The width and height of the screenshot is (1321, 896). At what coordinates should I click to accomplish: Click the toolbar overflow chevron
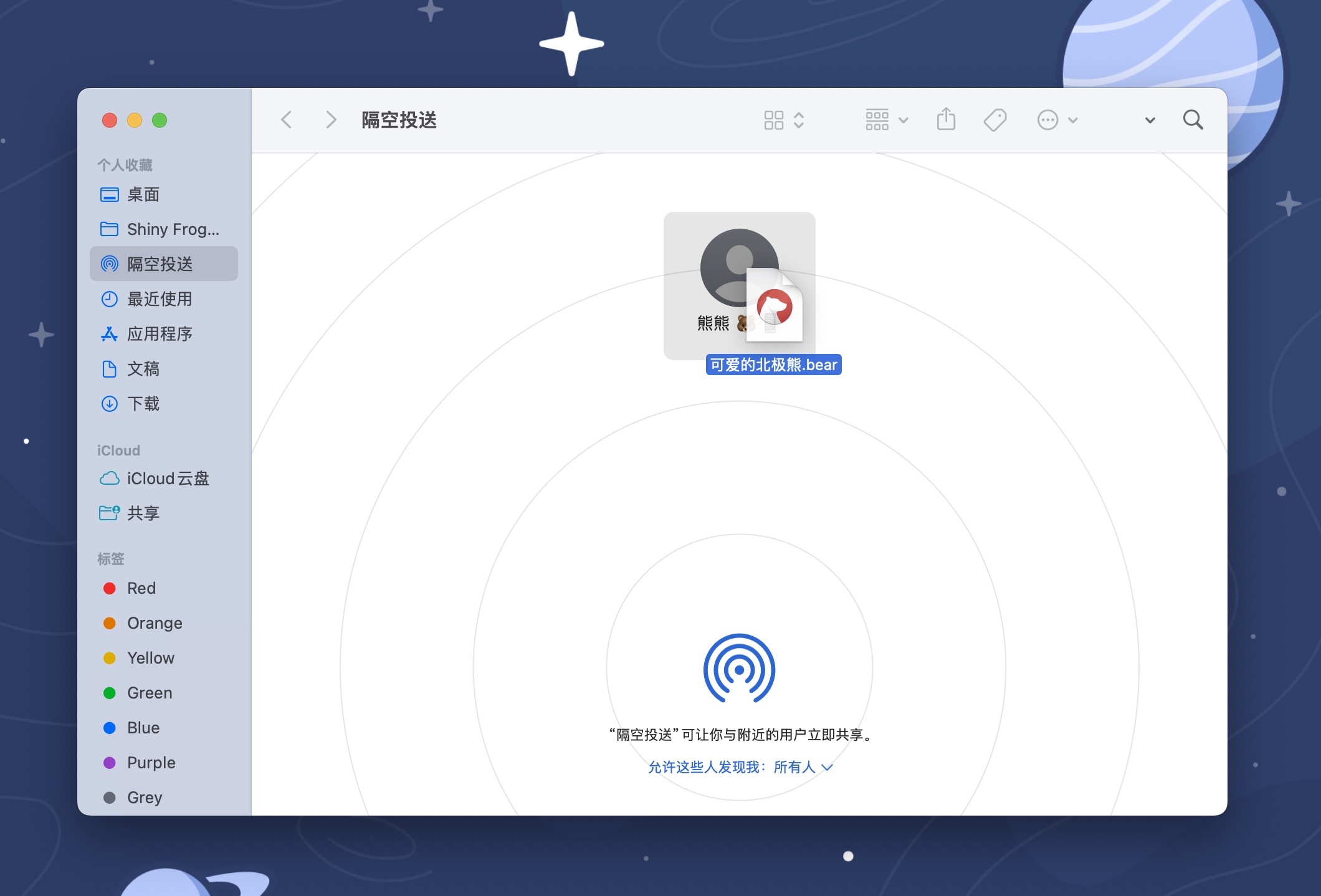tap(1150, 120)
